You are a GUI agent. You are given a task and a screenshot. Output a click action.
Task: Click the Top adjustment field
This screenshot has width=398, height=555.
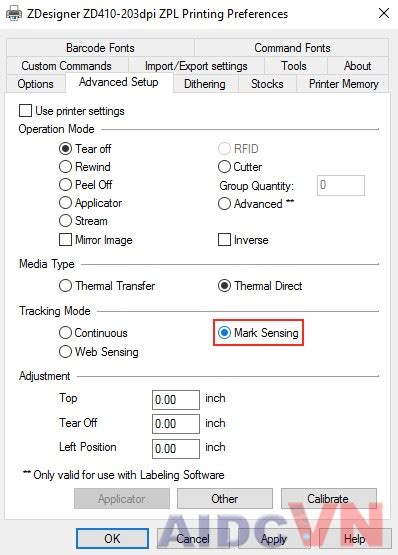click(x=176, y=400)
